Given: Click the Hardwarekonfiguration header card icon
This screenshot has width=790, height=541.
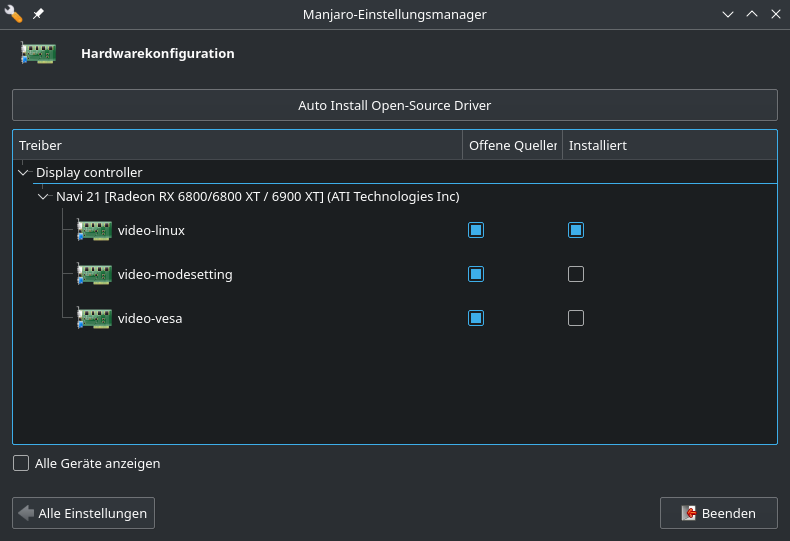Looking at the screenshot, I should pos(38,54).
